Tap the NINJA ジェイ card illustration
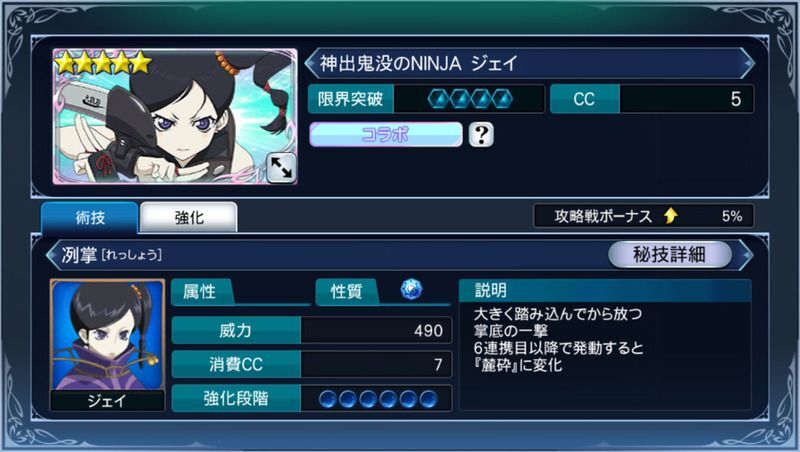The image size is (800, 452). [175, 116]
